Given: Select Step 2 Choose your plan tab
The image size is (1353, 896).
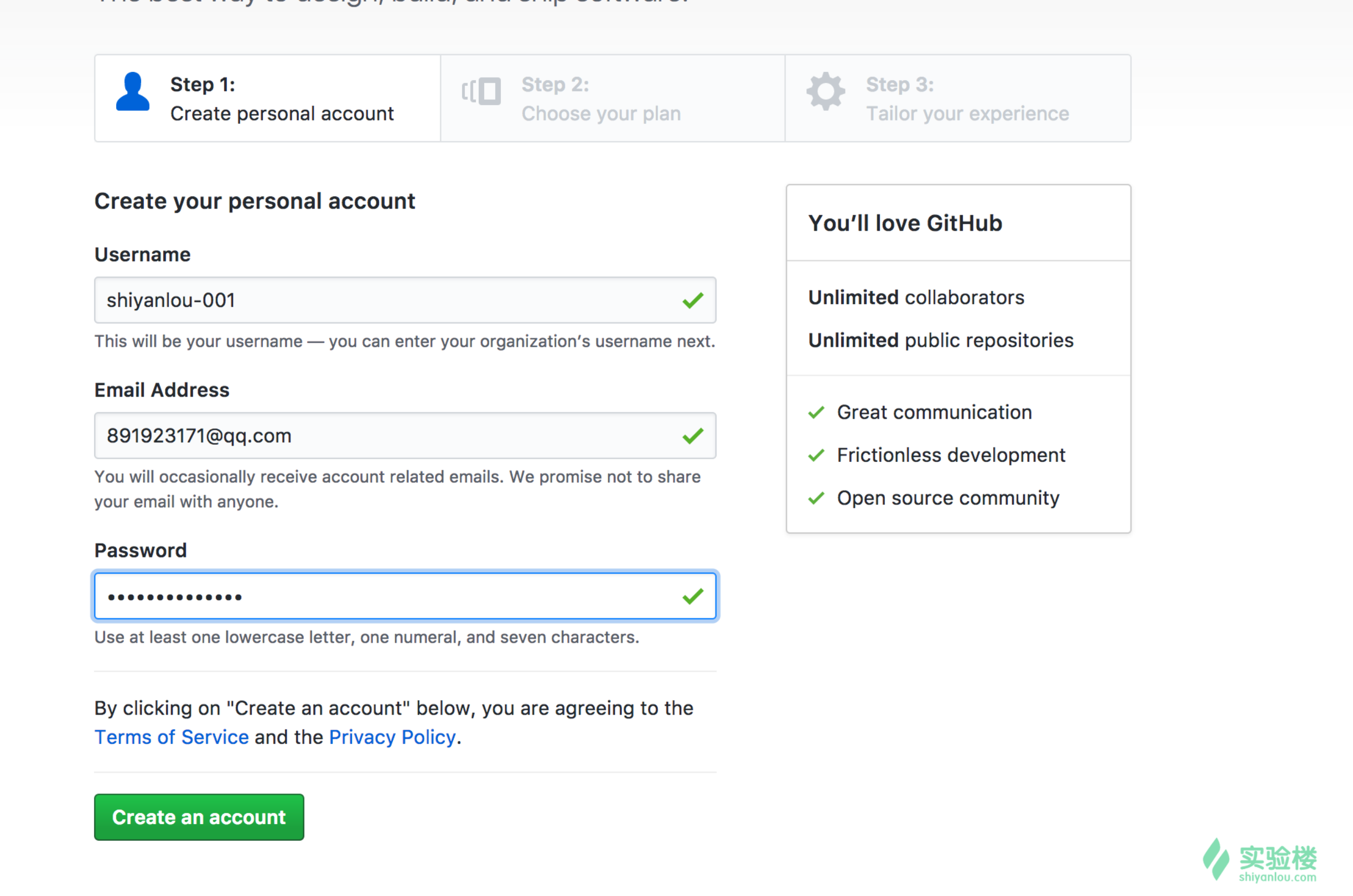Looking at the screenshot, I should click(x=613, y=98).
